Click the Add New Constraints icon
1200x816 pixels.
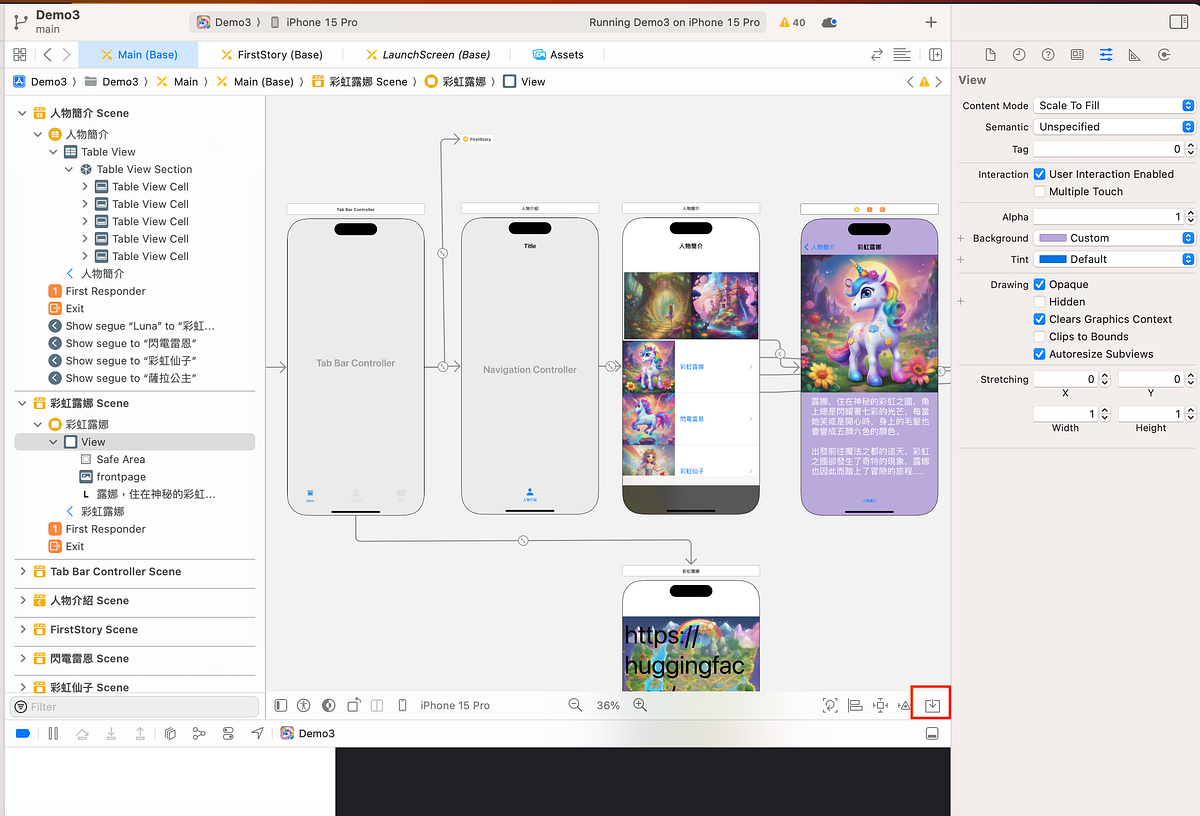click(880, 705)
